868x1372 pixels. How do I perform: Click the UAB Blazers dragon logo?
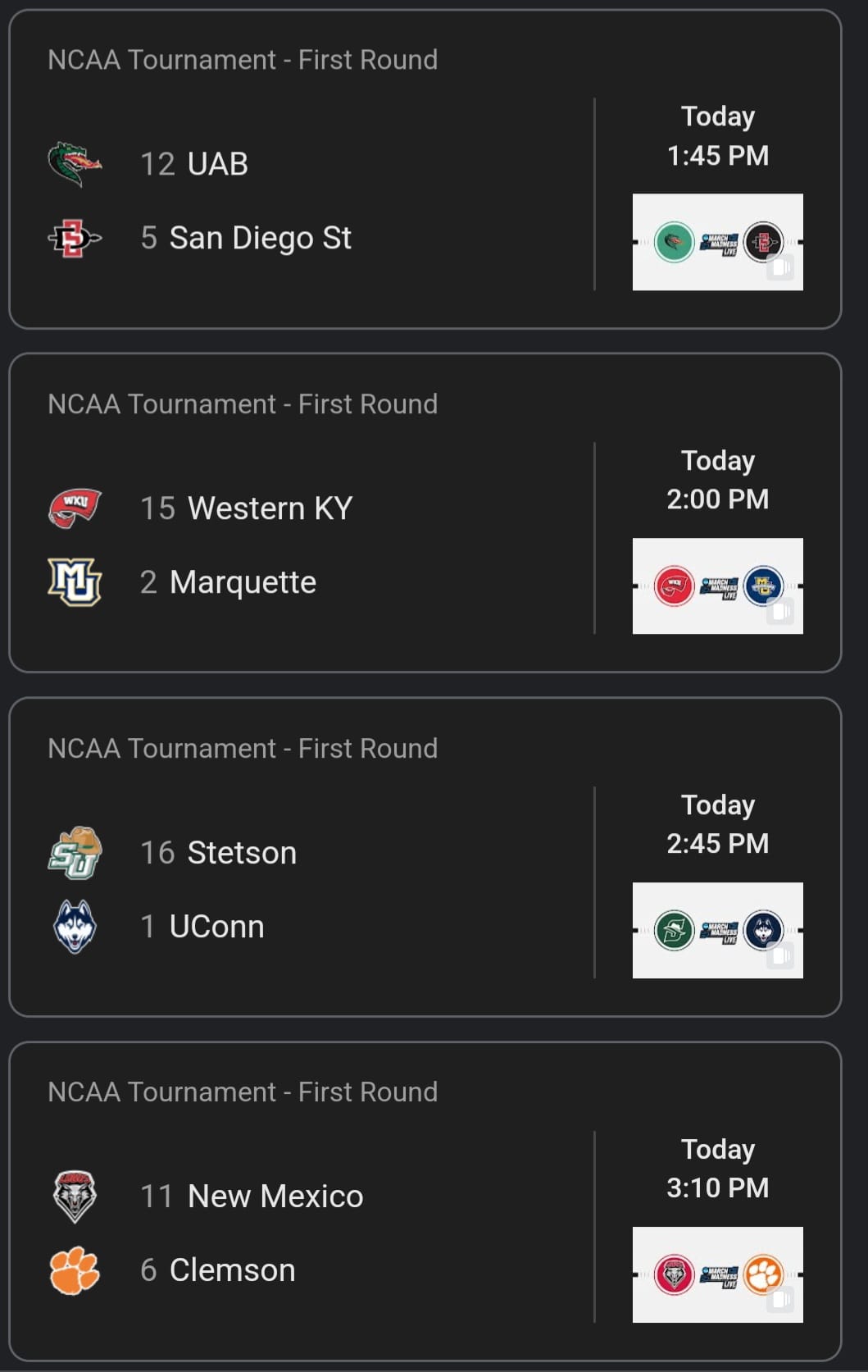(x=75, y=164)
